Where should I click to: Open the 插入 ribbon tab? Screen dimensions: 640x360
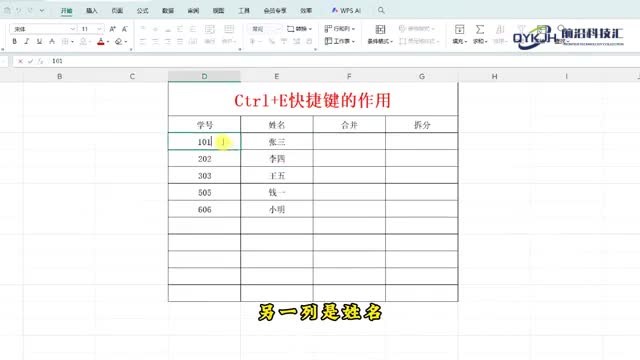click(92, 11)
